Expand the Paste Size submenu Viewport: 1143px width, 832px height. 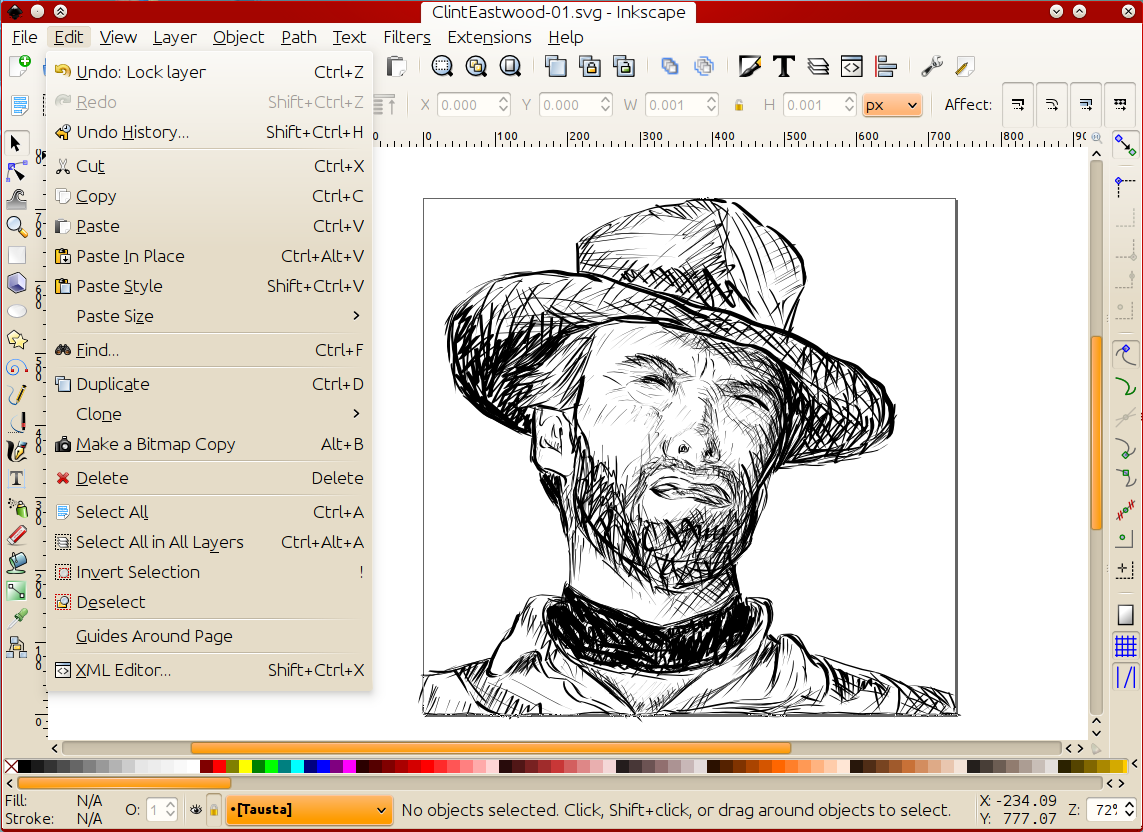point(209,316)
